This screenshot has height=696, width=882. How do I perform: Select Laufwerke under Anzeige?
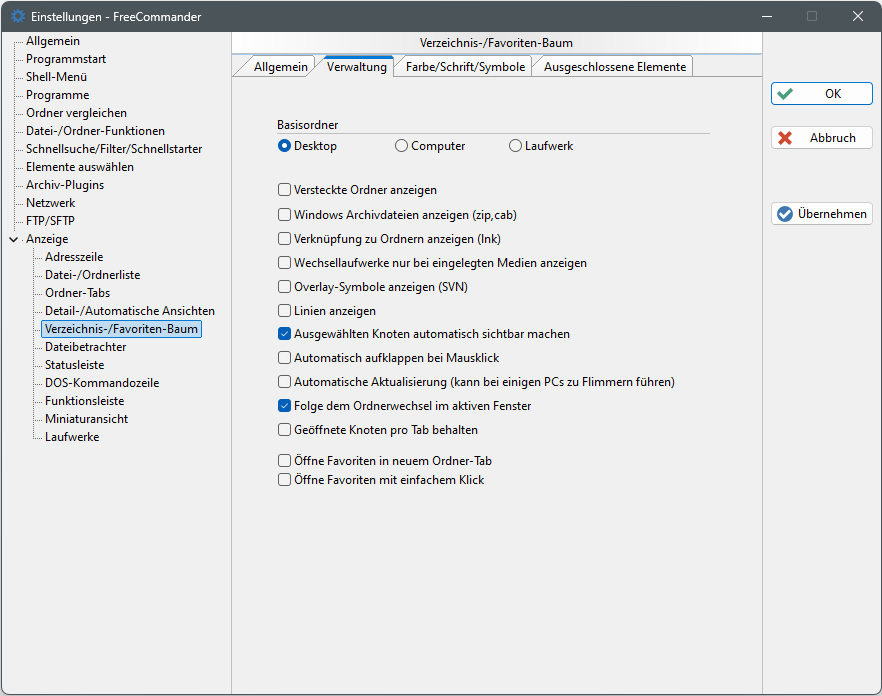click(x=72, y=437)
